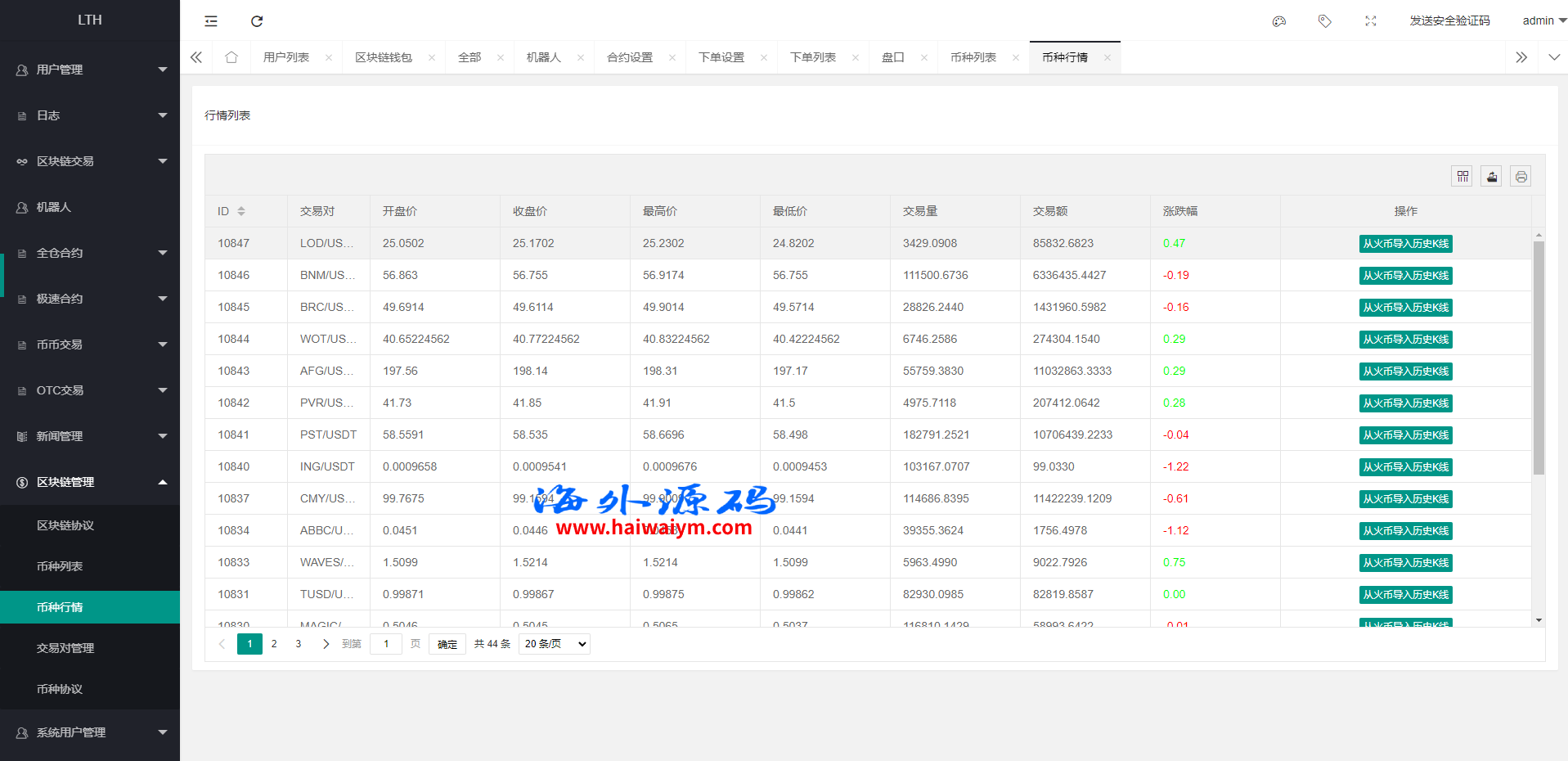
Task: Sort the table by ID column
Action: click(241, 211)
